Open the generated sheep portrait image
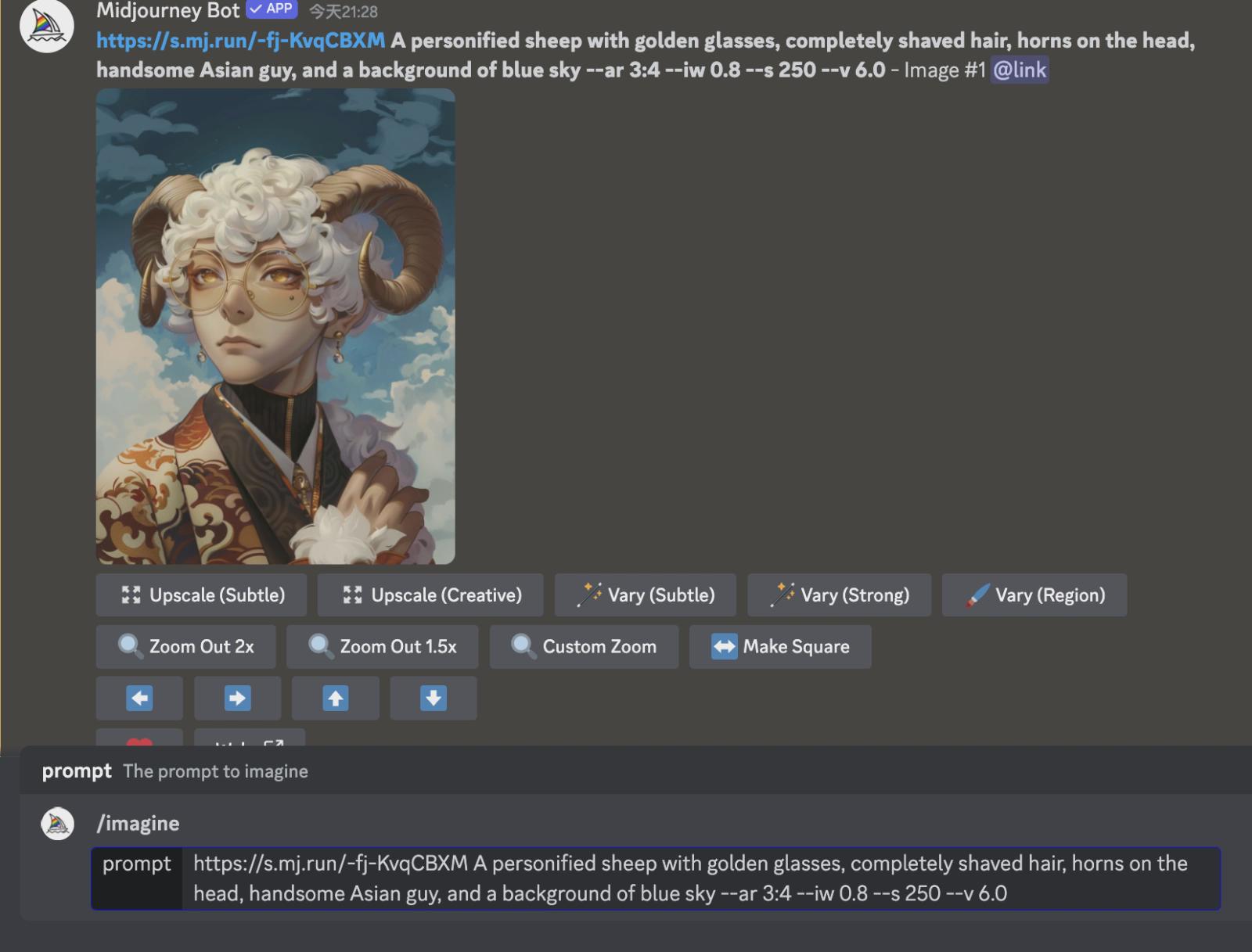 tap(275, 326)
